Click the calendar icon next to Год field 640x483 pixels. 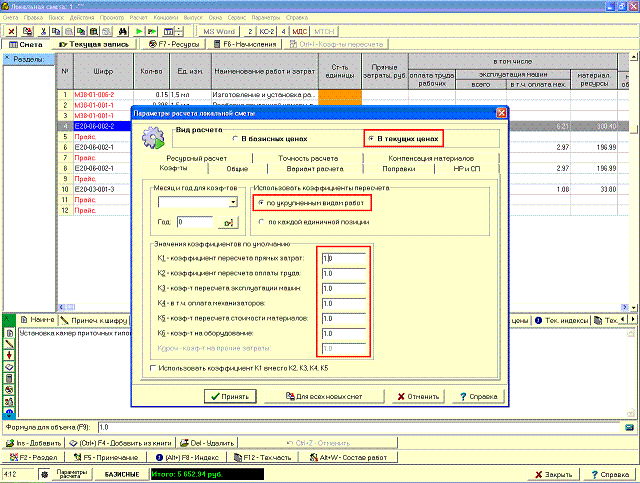pos(229,221)
